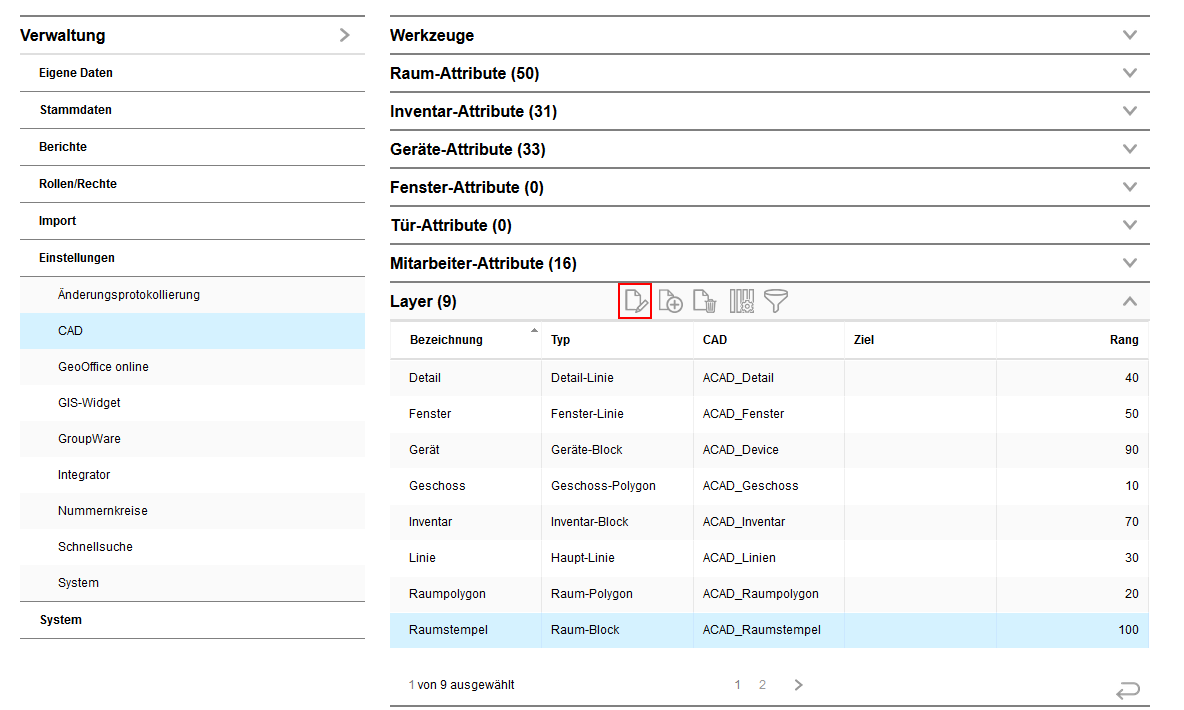1184x710 pixels.
Task: Expand the Raum-Attribute (50) section
Action: coord(1130,73)
